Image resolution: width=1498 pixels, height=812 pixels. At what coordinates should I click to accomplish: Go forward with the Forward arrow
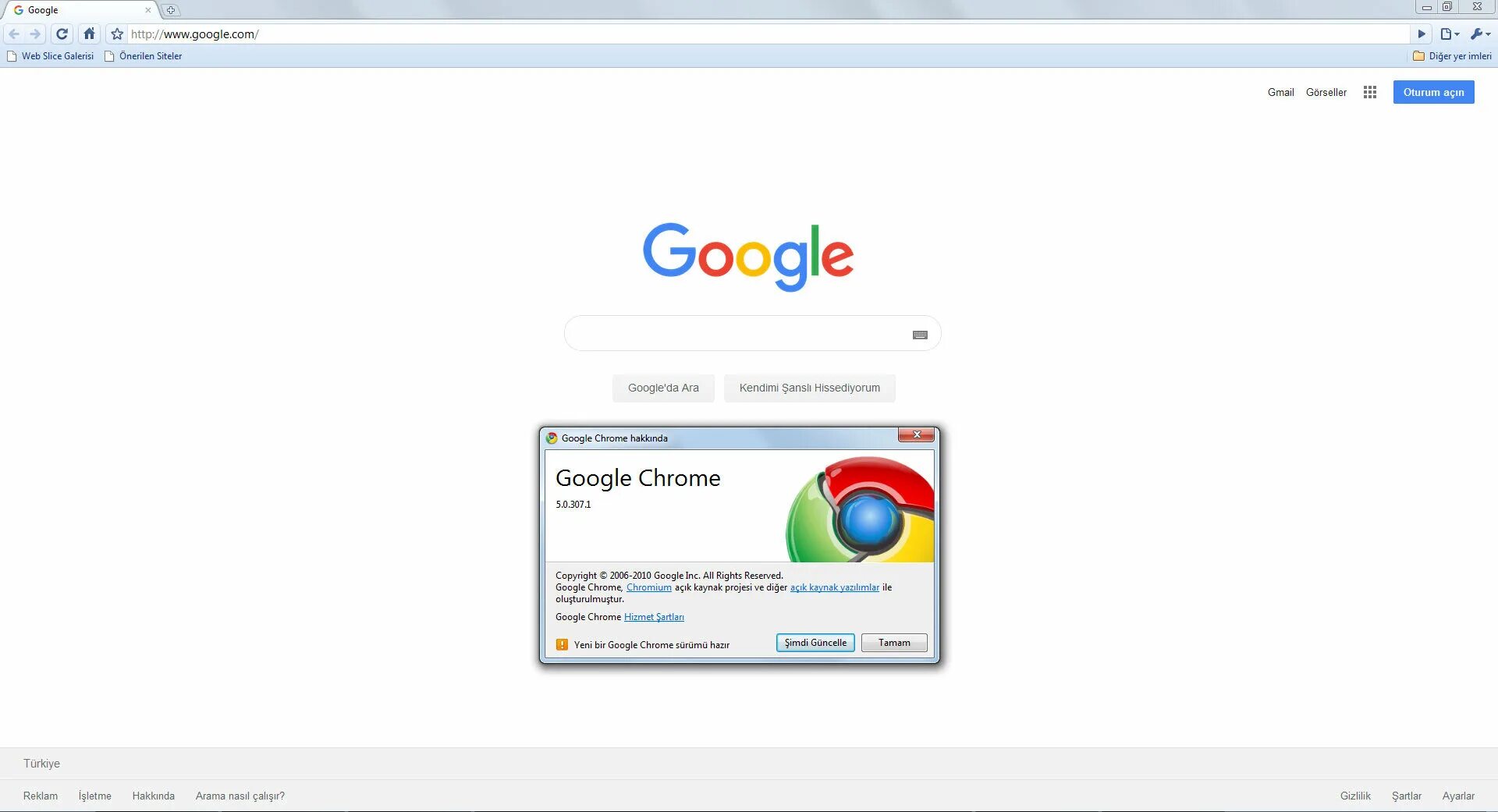pyautogui.click(x=35, y=34)
